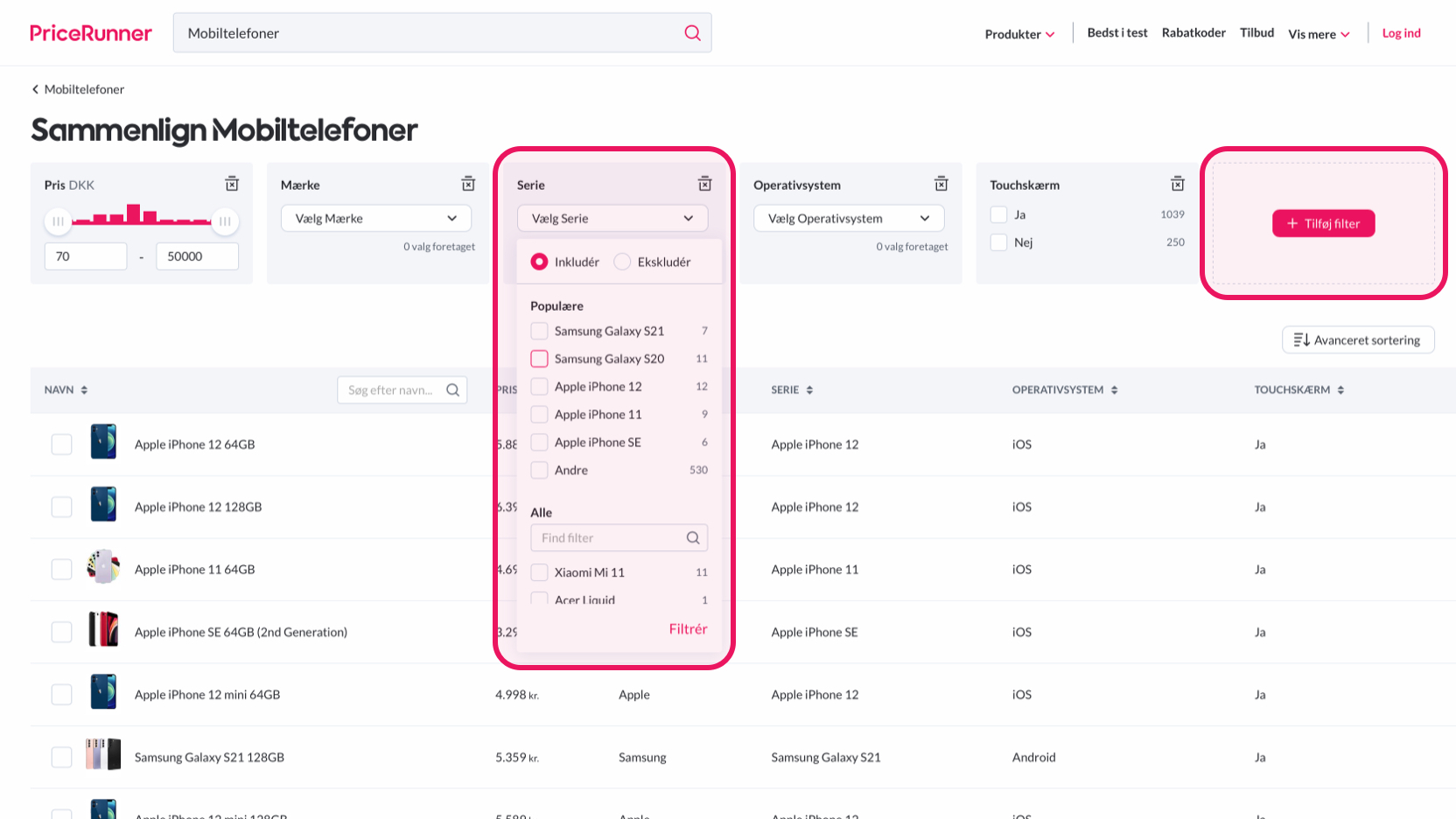Tick Apple iPhone 12 series checkbox
1456x819 pixels.
(x=539, y=387)
